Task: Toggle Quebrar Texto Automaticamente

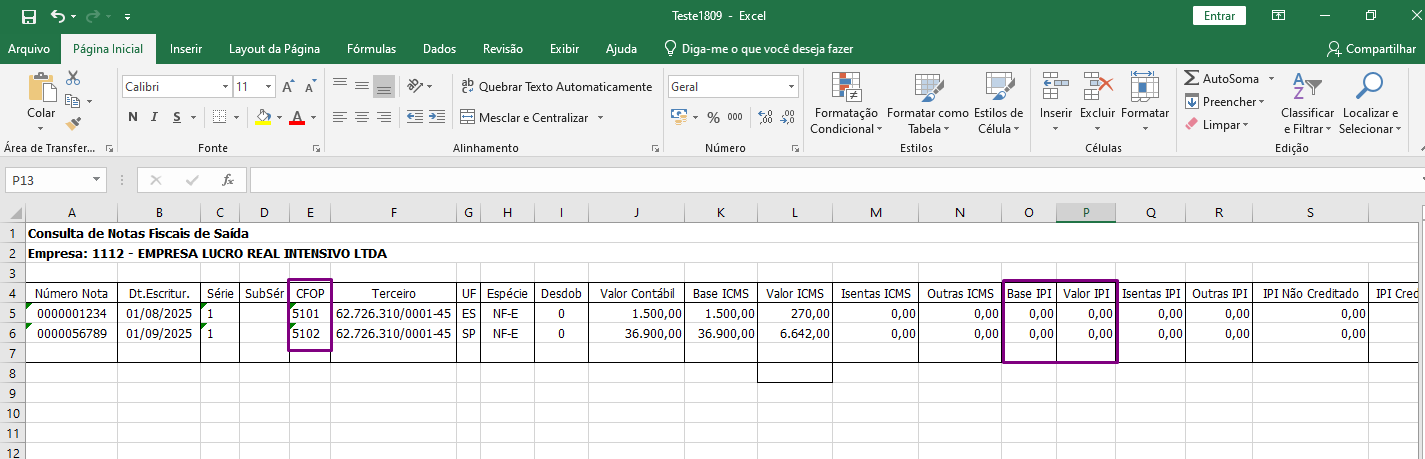Action: 556,87
